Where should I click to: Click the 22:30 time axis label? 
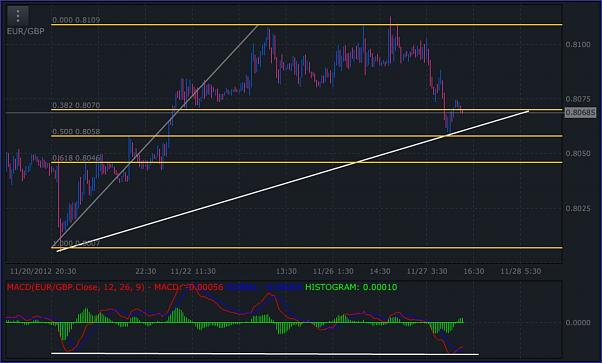pos(146,271)
